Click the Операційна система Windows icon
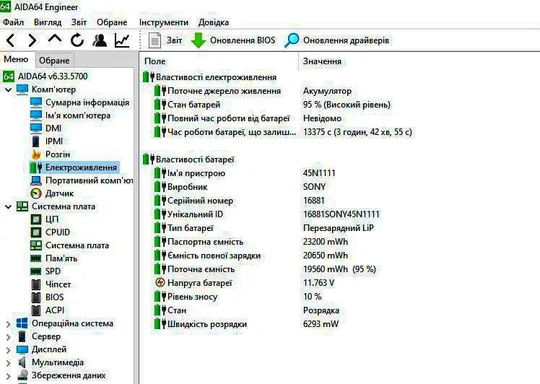Image resolution: width=540 pixels, height=384 pixels. (22, 323)
